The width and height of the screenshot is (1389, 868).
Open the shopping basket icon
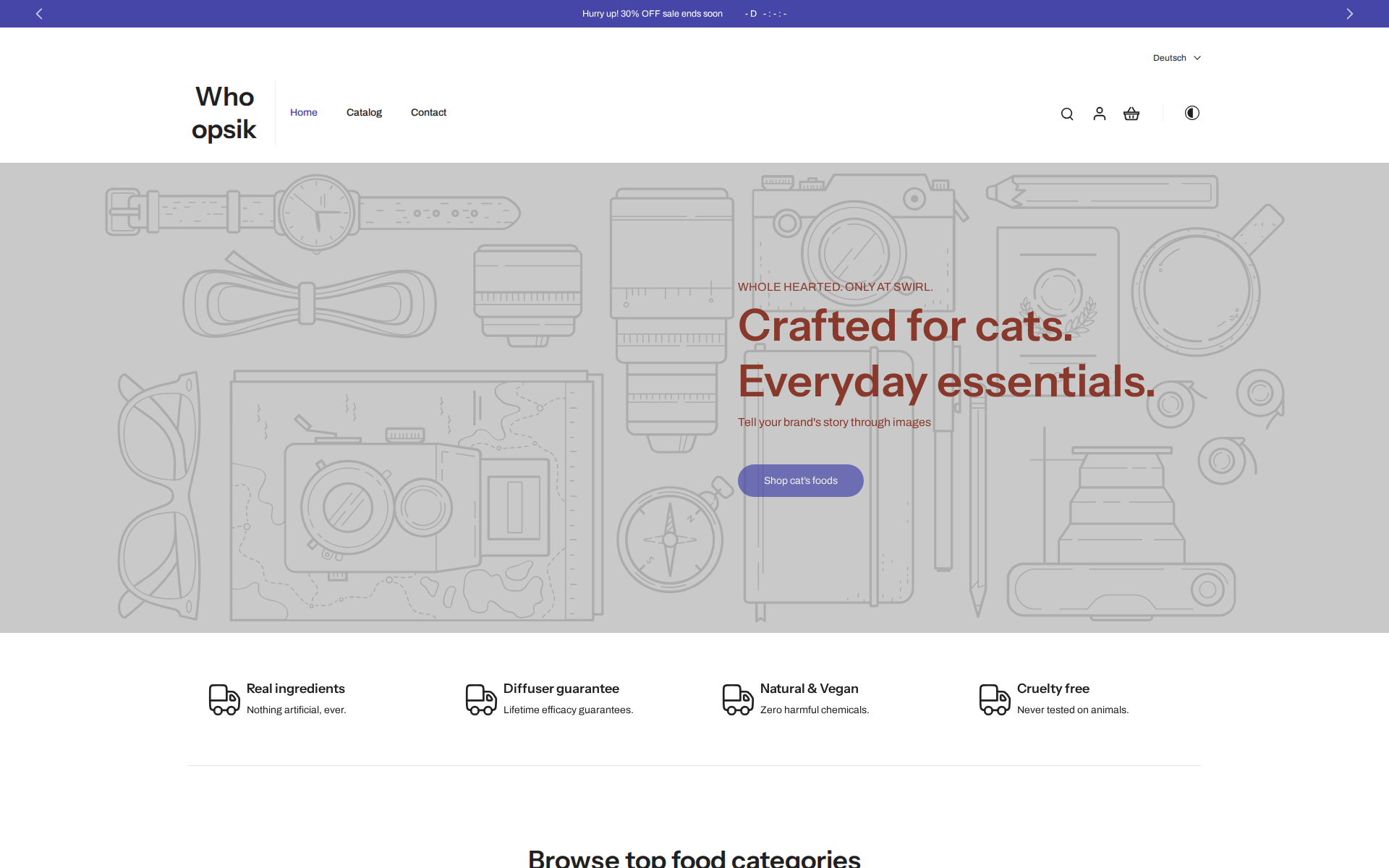tap(1131, 114)
